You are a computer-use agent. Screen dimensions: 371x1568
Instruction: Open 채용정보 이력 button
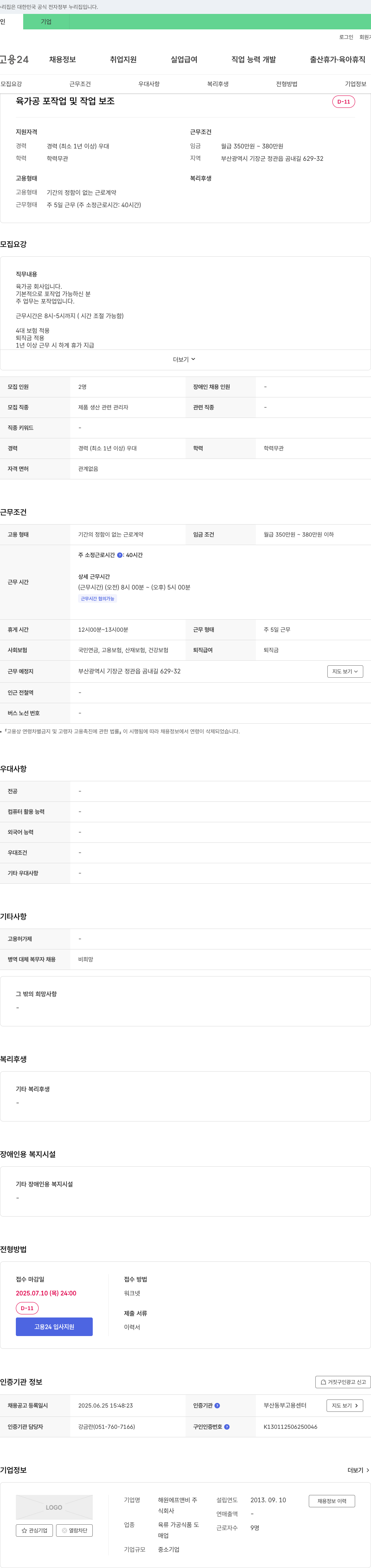pos(332,1501)
